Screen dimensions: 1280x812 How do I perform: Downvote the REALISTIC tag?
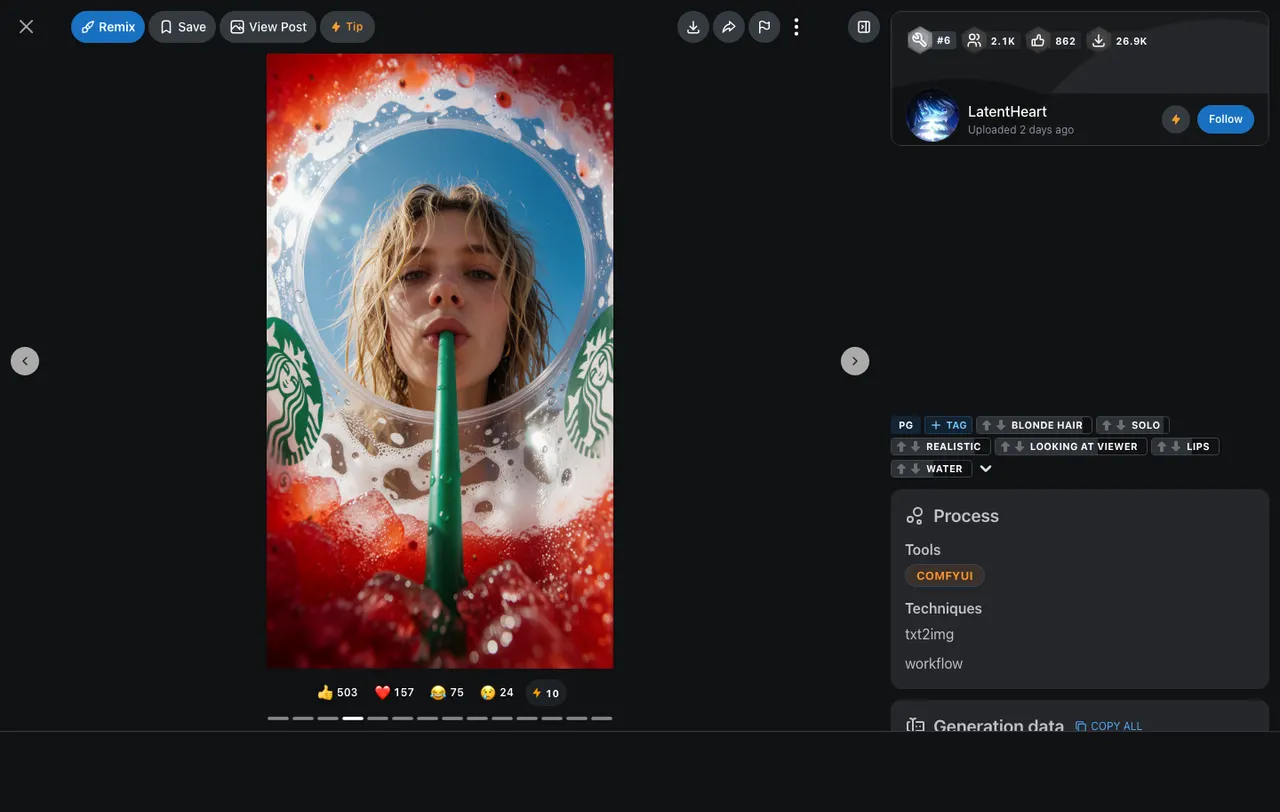click(x=916, y=447)
